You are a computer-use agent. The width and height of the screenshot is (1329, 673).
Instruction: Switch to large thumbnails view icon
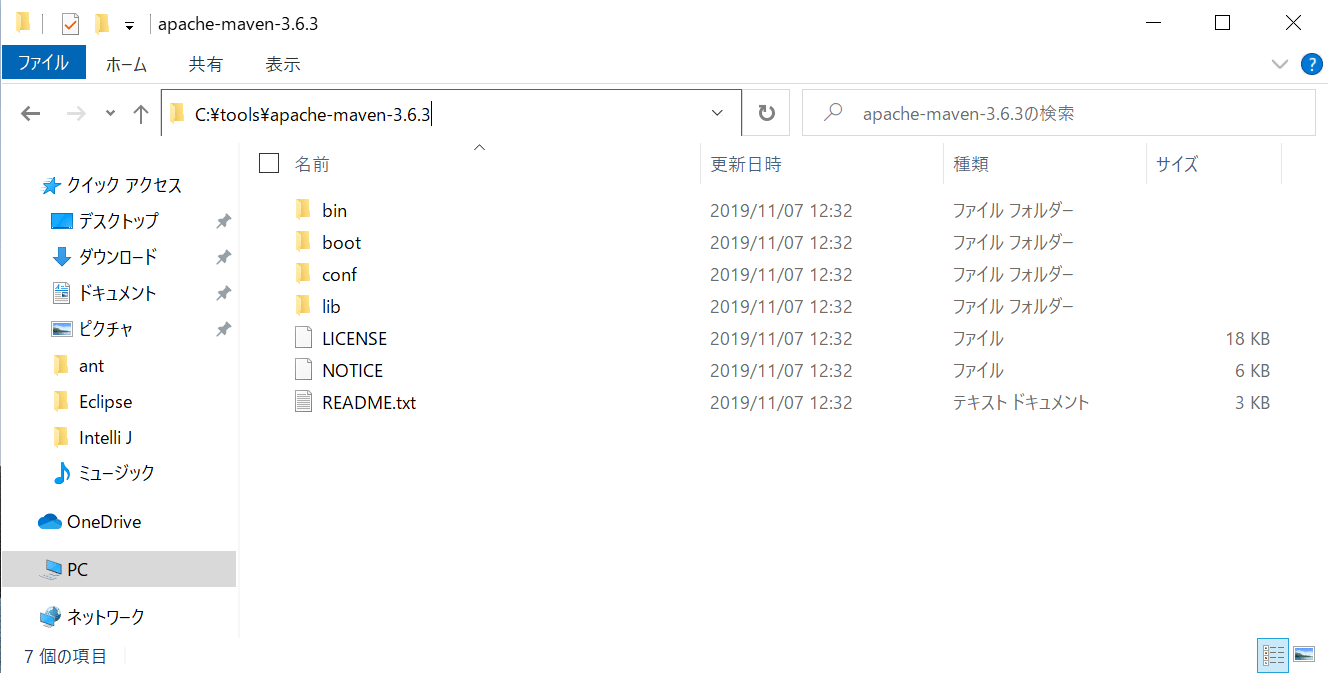(x=1304, y=655)
